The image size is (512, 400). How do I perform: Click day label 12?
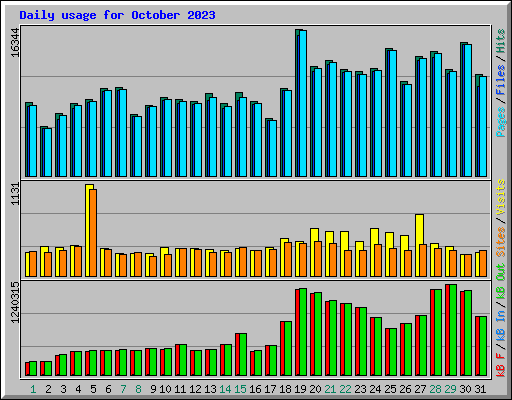click(x=195, y=389)
